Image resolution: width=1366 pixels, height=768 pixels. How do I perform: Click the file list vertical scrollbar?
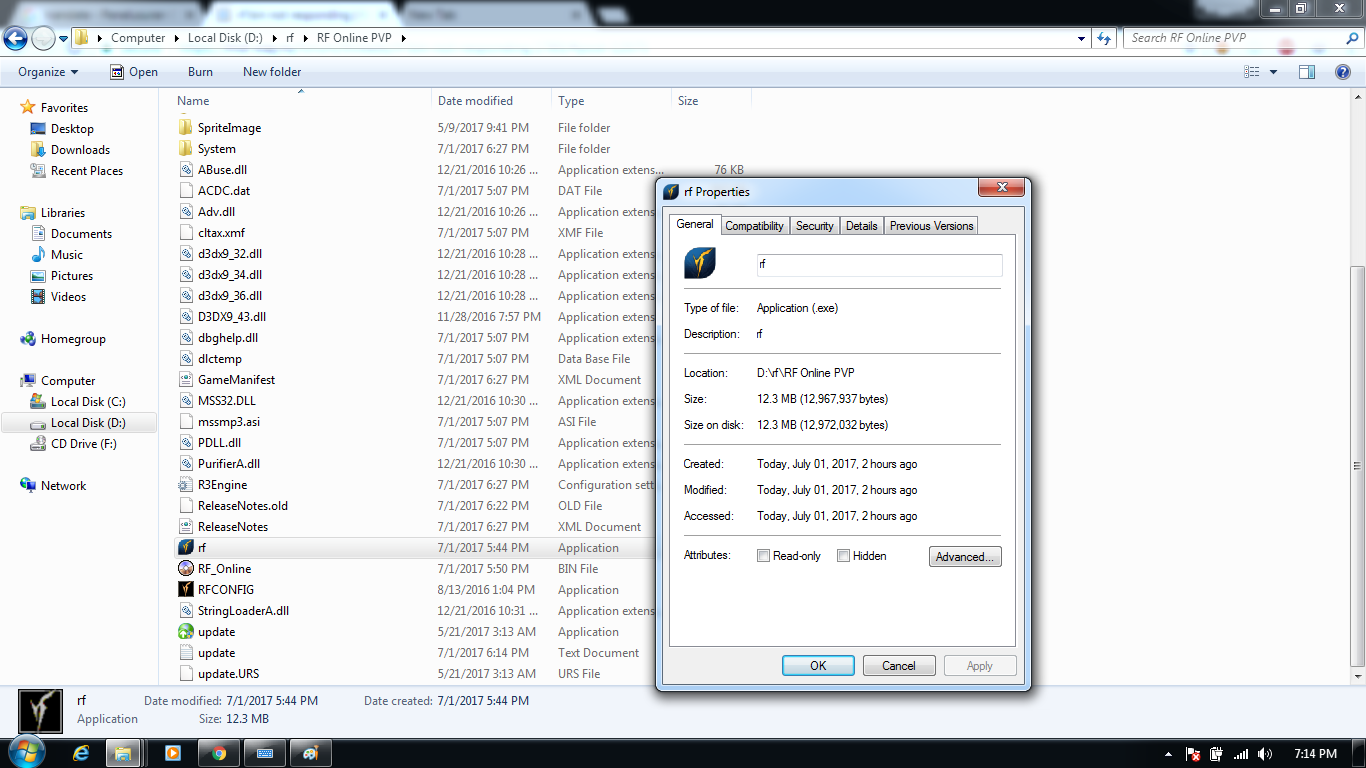1357,400
